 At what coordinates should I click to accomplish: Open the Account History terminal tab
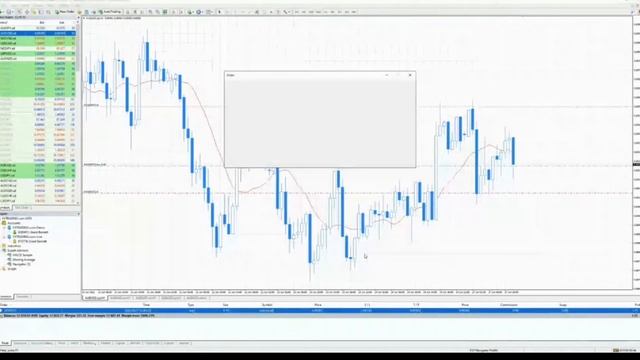(x=42, y=343)
